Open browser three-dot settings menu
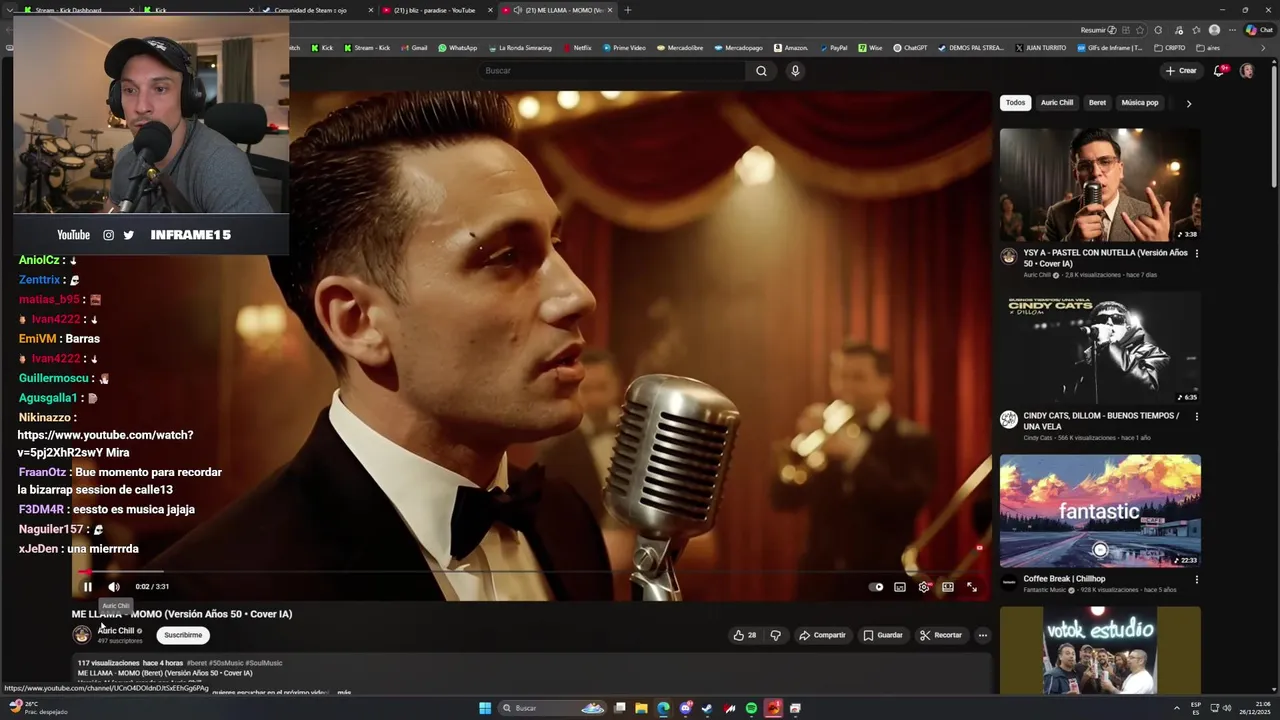The image size is (1280, 720). coord(1233,30)
